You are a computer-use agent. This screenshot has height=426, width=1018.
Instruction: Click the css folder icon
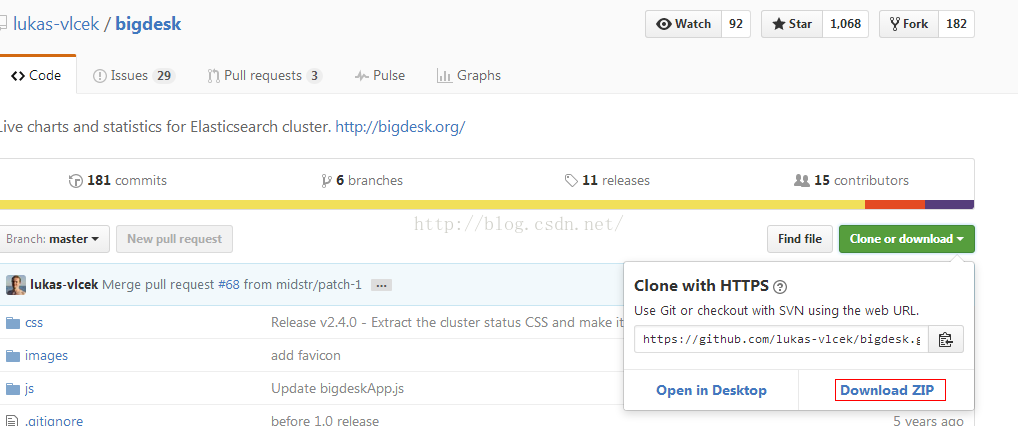pos(13,323)
